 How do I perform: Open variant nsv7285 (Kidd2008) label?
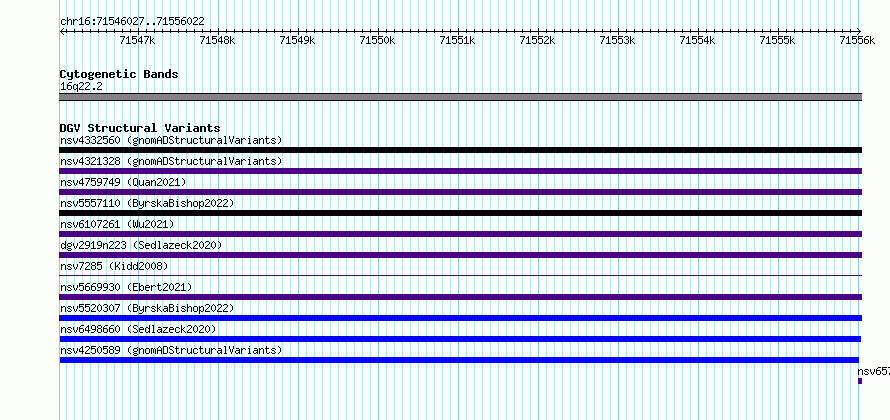[x=114, y=266]
